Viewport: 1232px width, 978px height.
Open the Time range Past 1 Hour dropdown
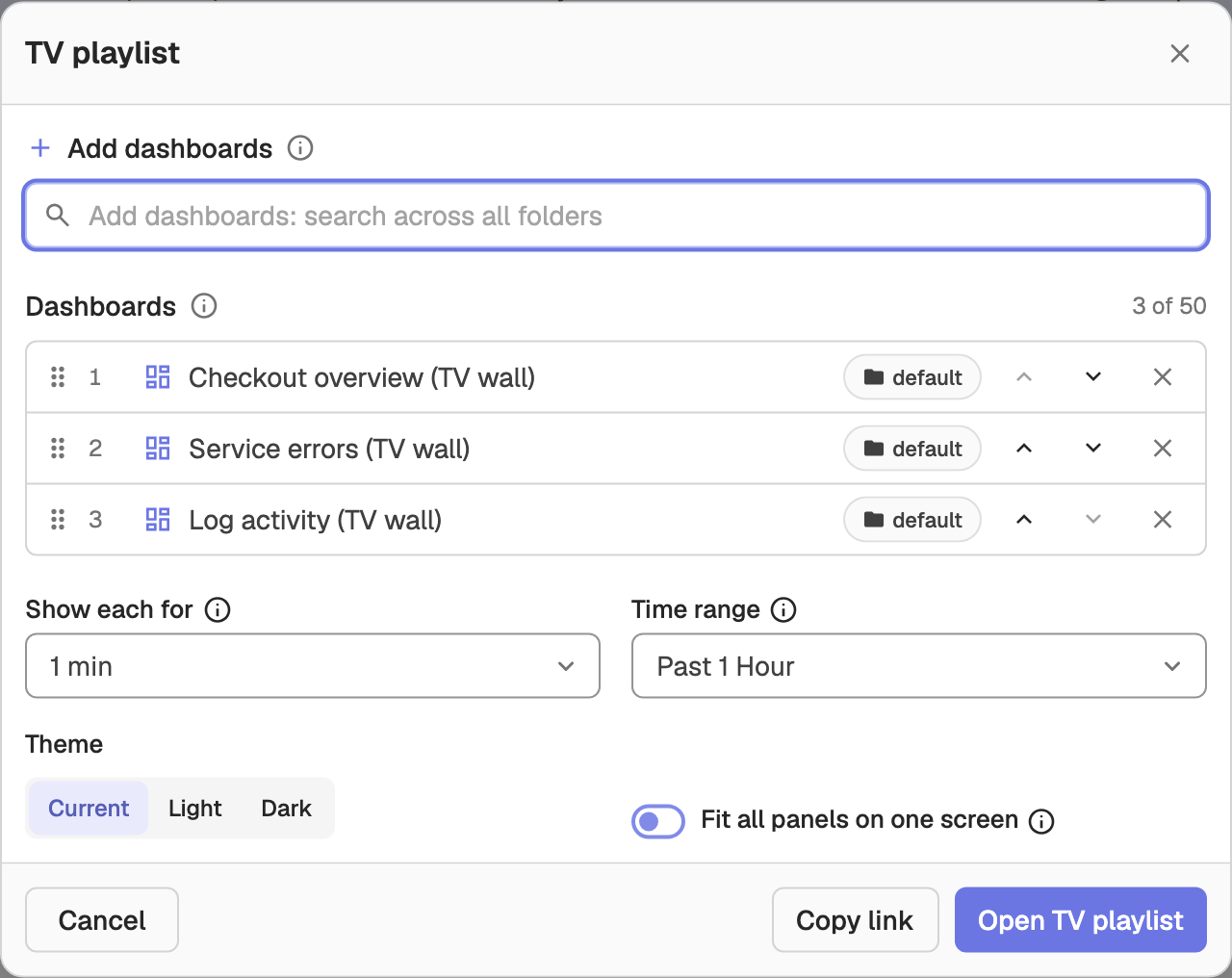point(919,666)
